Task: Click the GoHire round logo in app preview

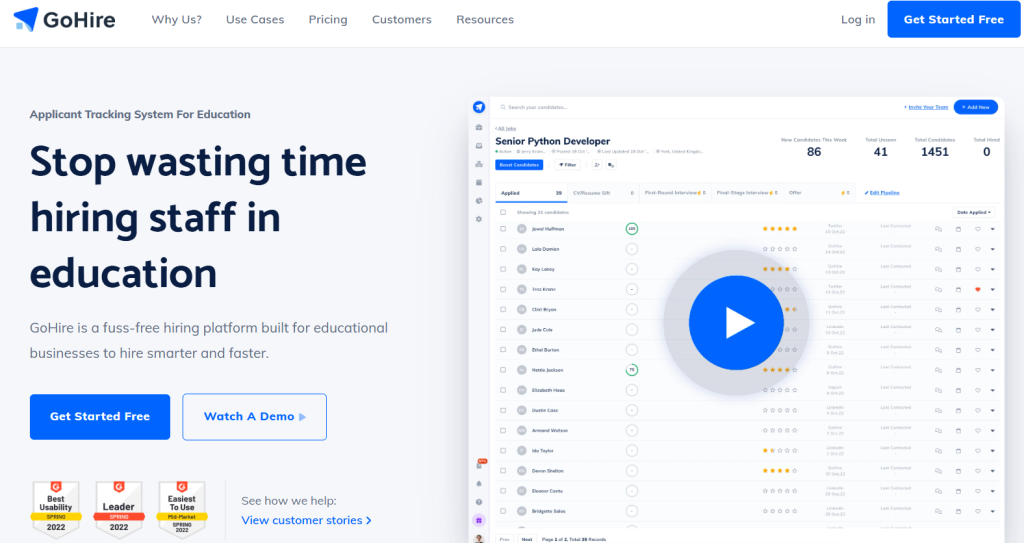Action: click(479, 107)
